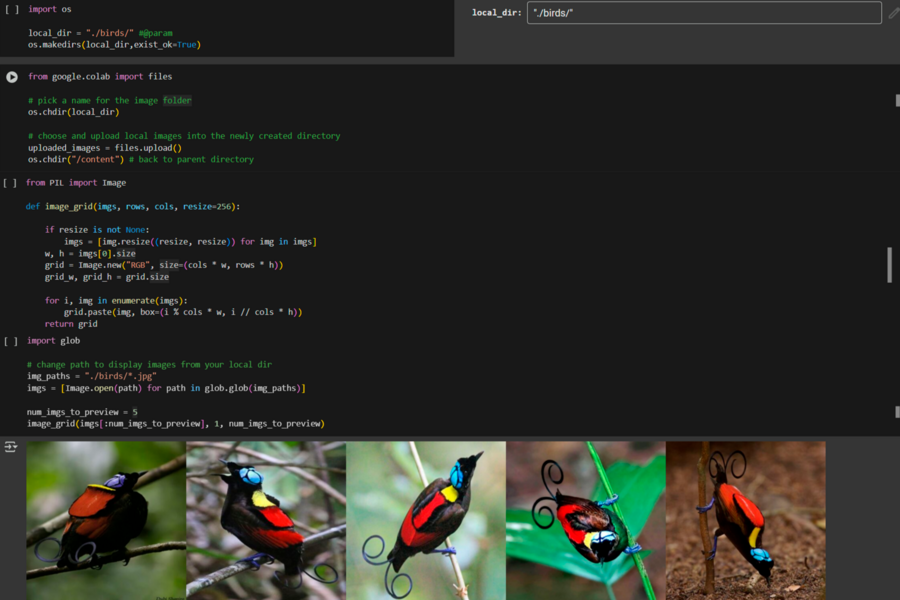
Task: Click the line 'return grid'
Action: pyautogui.click(x=71, y=324)
